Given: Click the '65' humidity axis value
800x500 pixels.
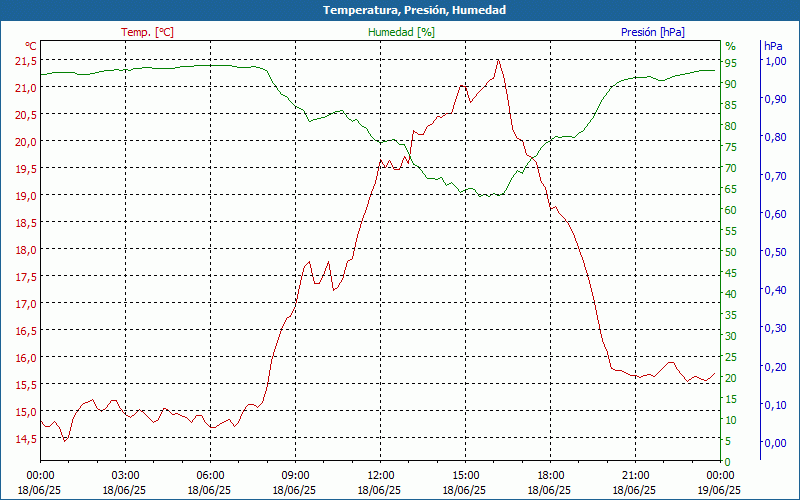Looking at the screenshot, I should pos(731,189).
